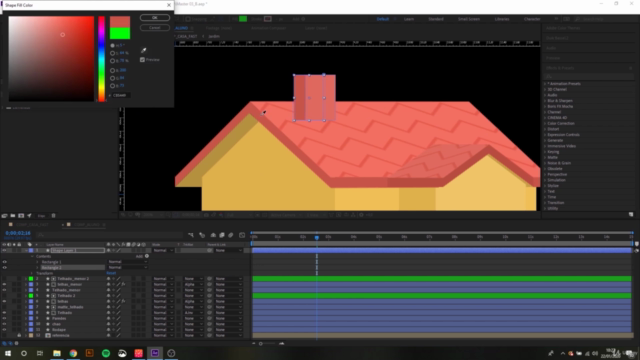The height and width of the screenshot is (360, 640).
Task: Open Spotify from the taskbar
Action: [x=106, y=353]
